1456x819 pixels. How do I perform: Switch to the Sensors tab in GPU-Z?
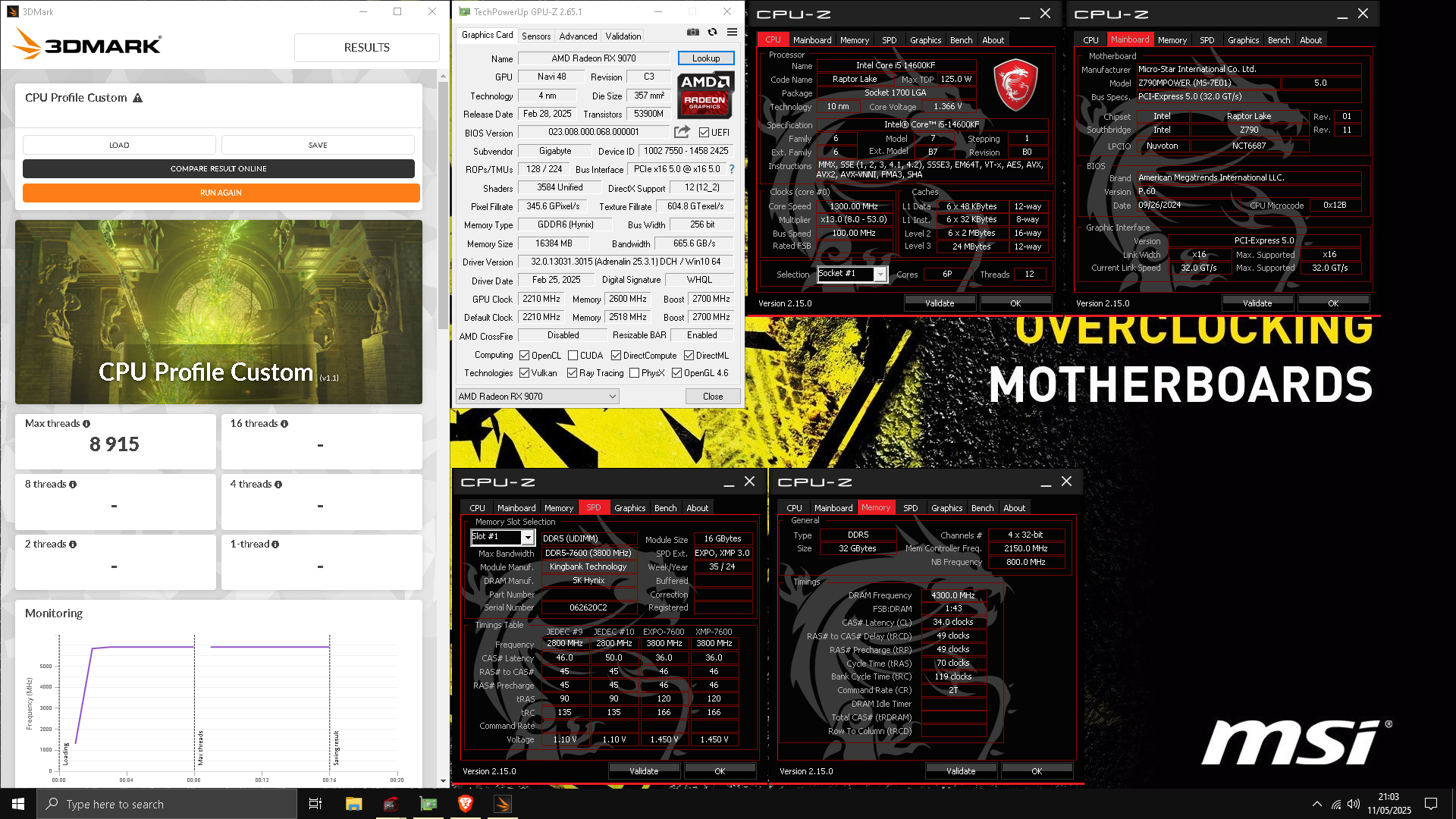click(x=536, y=36)
